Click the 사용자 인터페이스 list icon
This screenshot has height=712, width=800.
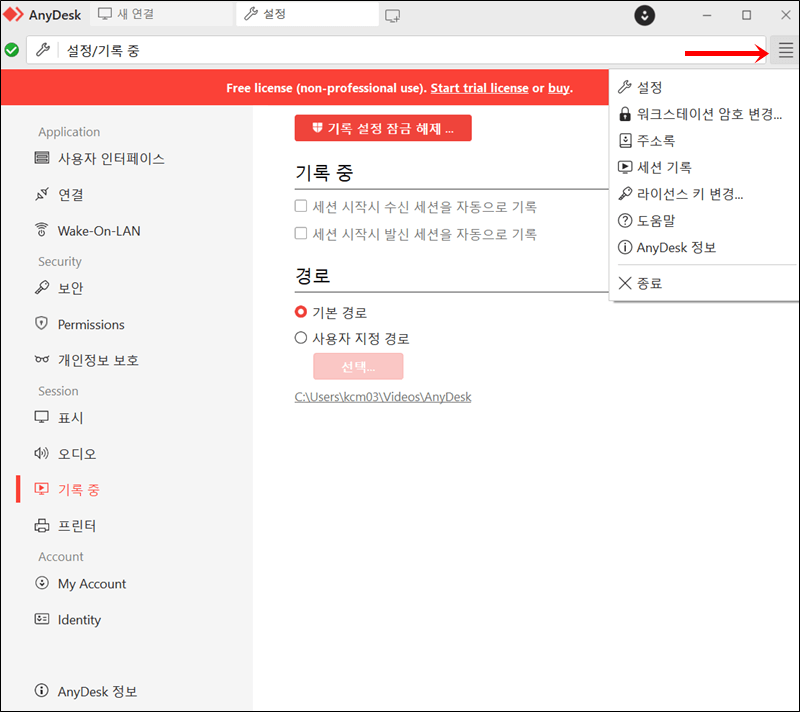coord(41,158)
